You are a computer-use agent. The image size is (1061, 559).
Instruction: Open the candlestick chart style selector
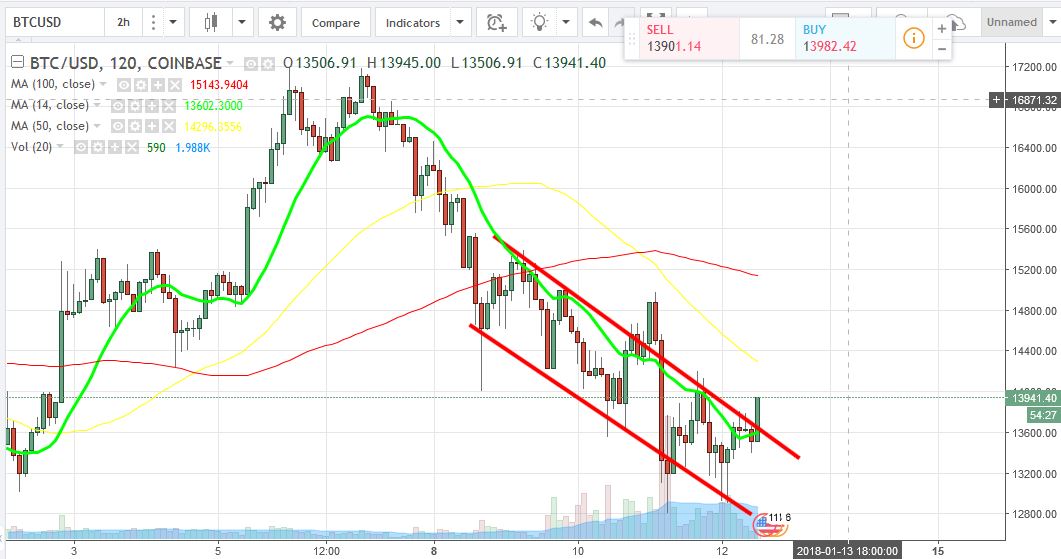(x=211, y=22)
